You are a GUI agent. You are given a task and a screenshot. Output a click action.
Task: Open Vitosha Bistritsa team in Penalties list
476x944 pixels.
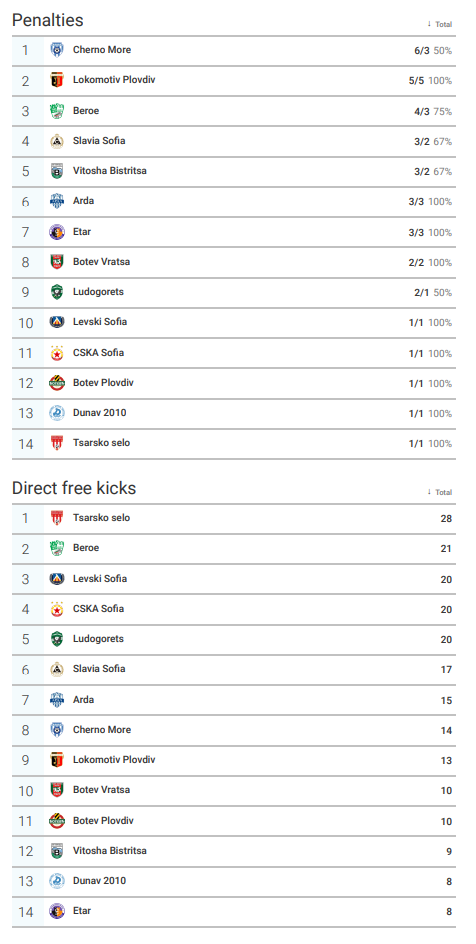(x=110, y=170)
